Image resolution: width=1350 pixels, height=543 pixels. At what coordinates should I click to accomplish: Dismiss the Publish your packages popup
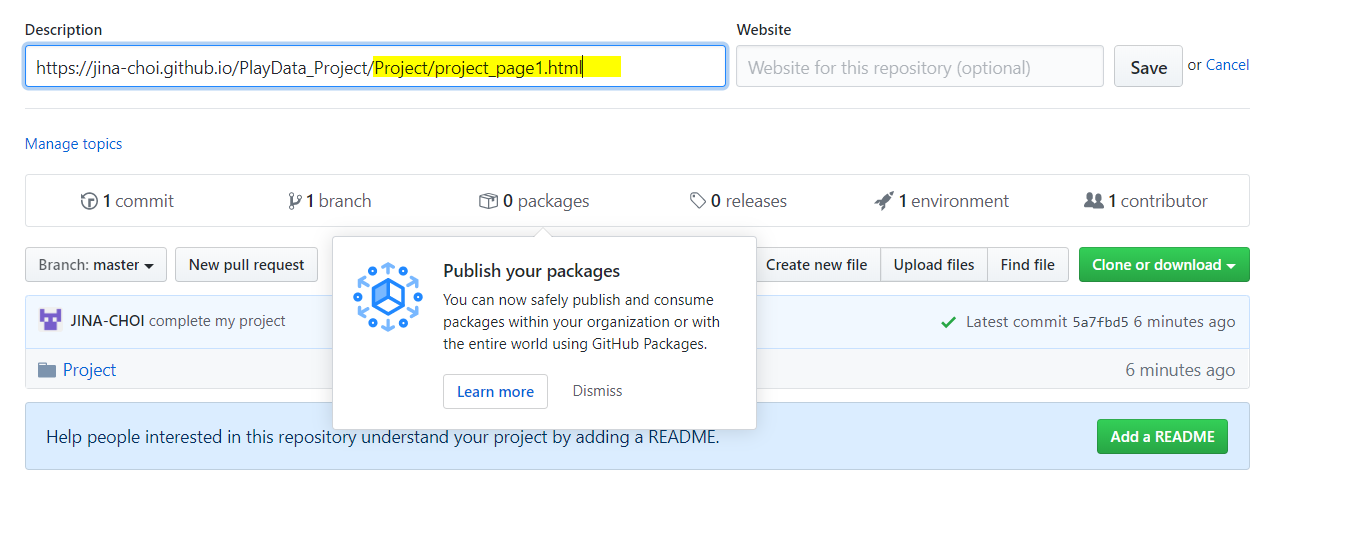[597, 391]
